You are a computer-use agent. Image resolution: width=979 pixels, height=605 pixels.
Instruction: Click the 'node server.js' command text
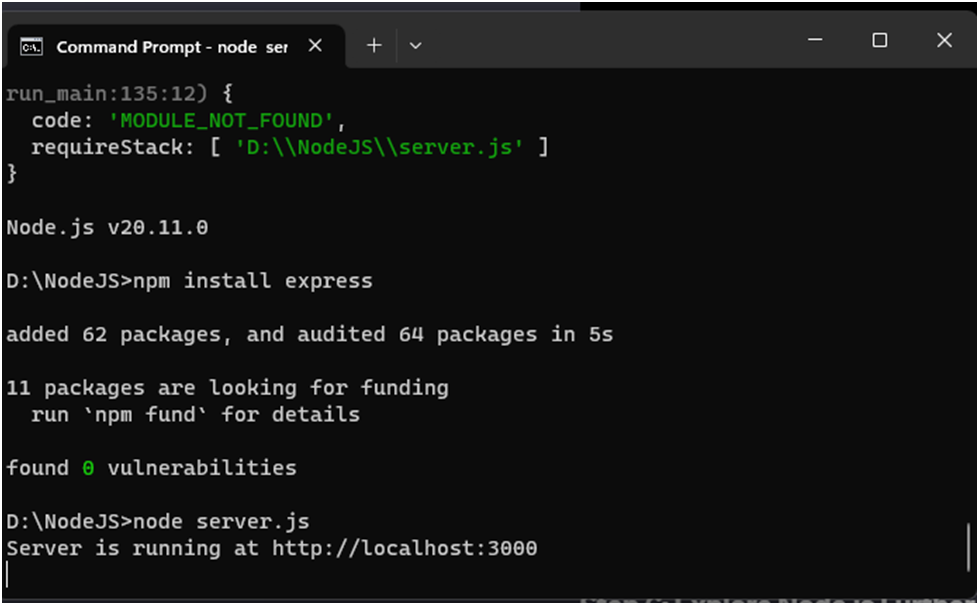point(221,521)
